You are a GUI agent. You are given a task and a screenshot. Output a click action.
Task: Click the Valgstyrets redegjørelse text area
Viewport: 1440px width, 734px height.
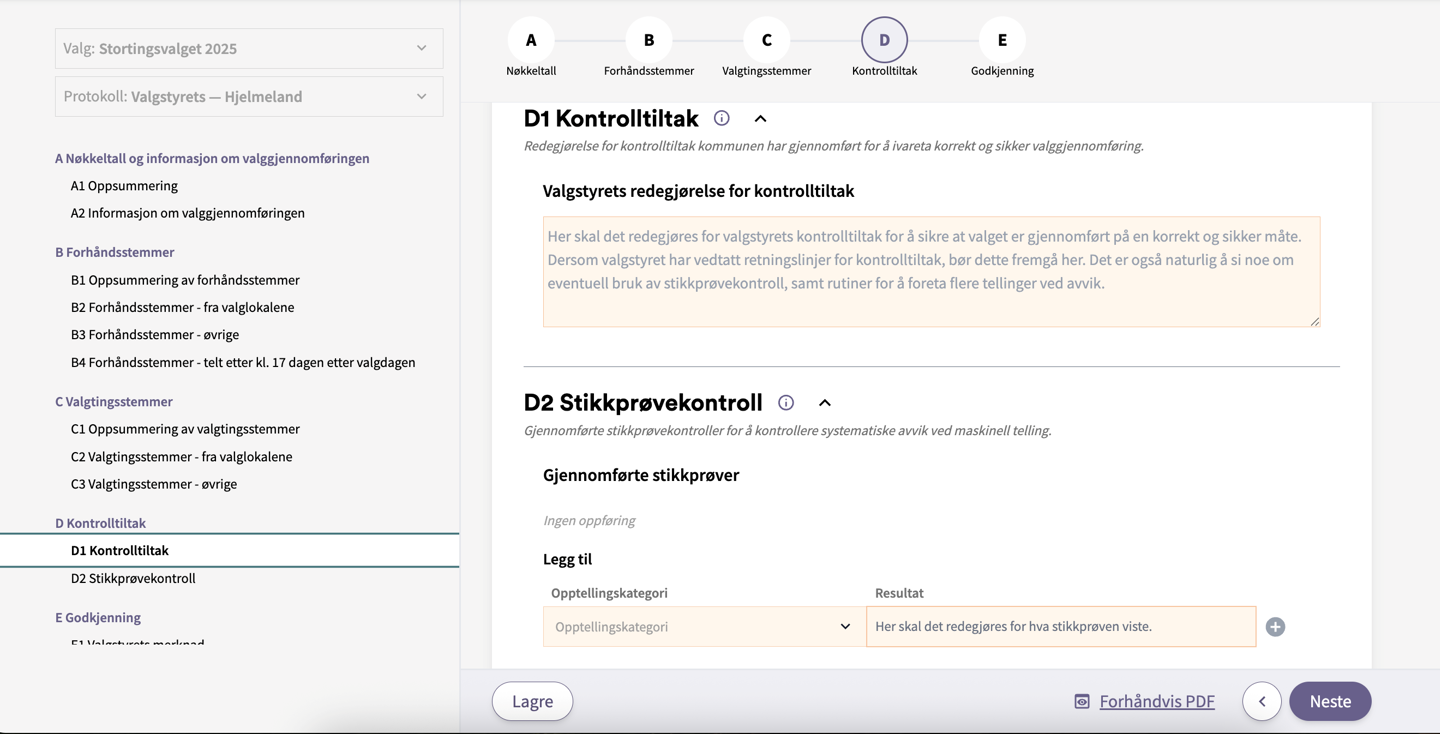(x=931, y=271)
